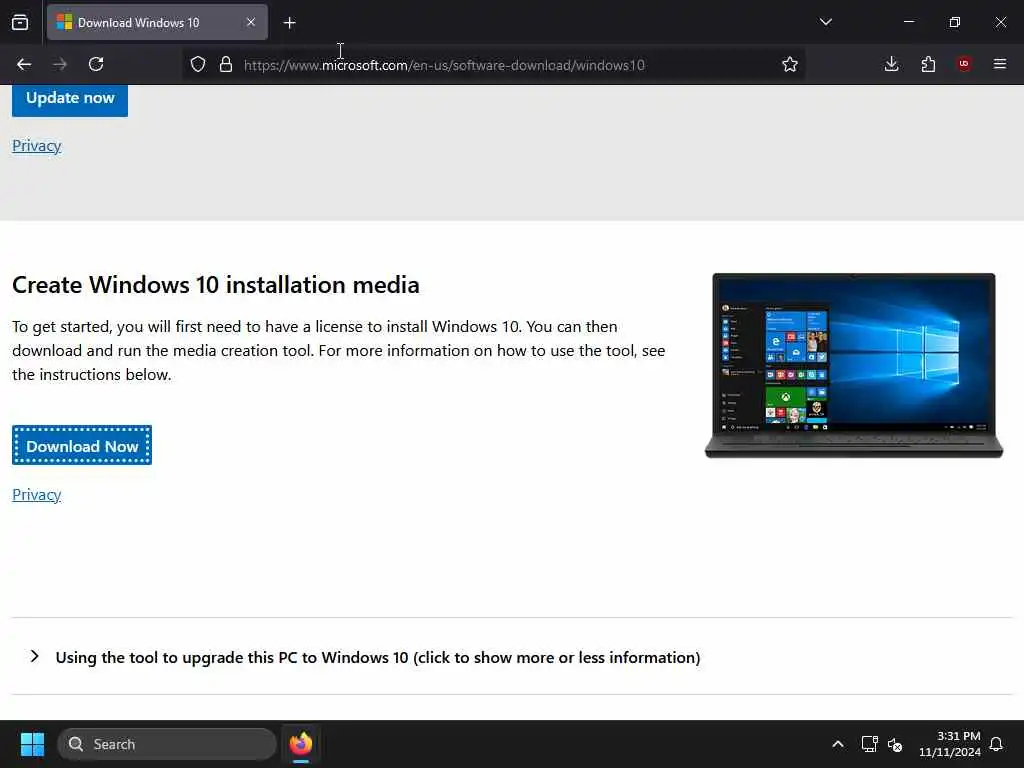The height and width of the screenshot is (768, 1024).
Task: Open the Extensions puzzle icon
Action: click(928, 64)
